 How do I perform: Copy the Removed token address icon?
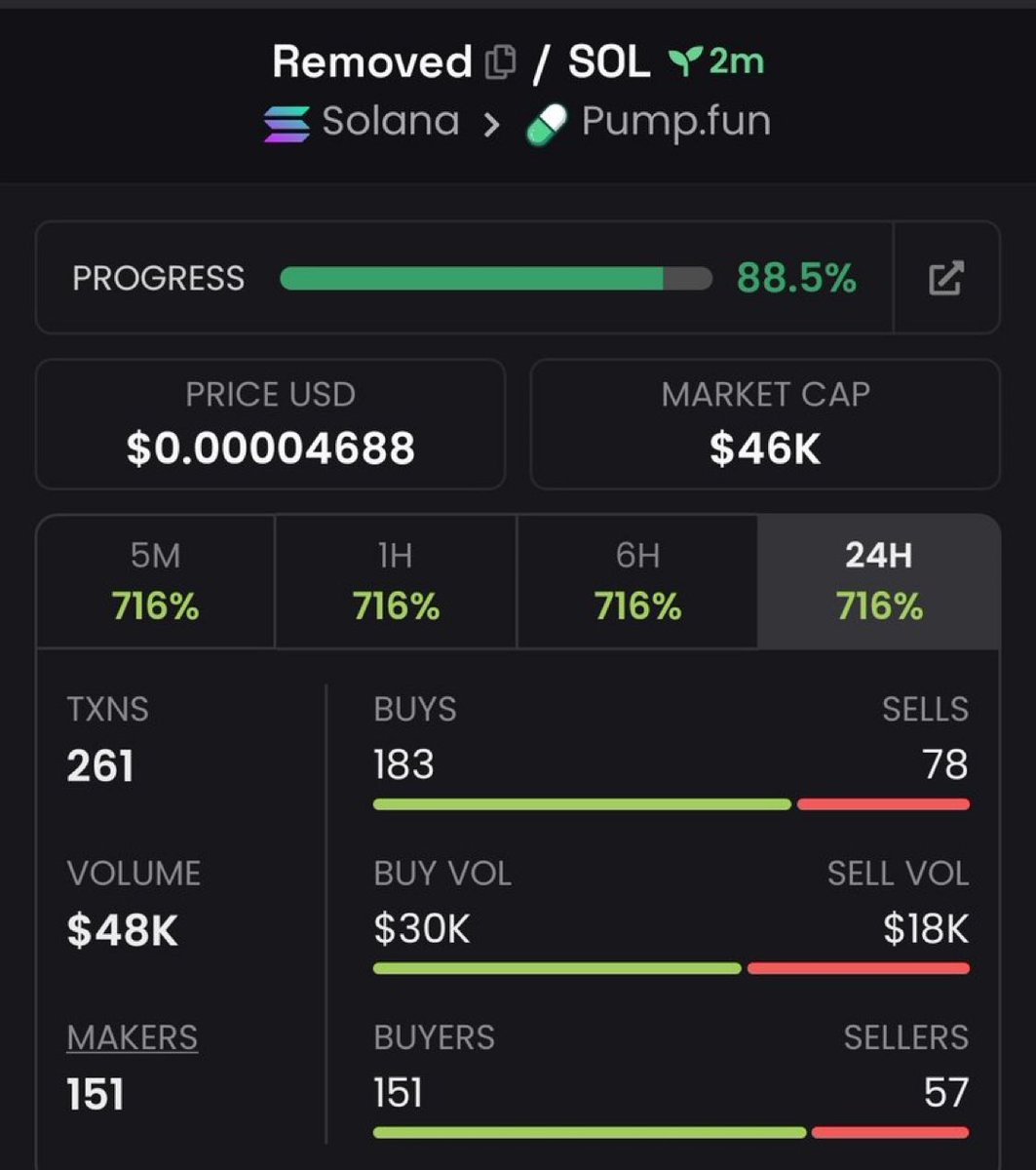point(500,62)
